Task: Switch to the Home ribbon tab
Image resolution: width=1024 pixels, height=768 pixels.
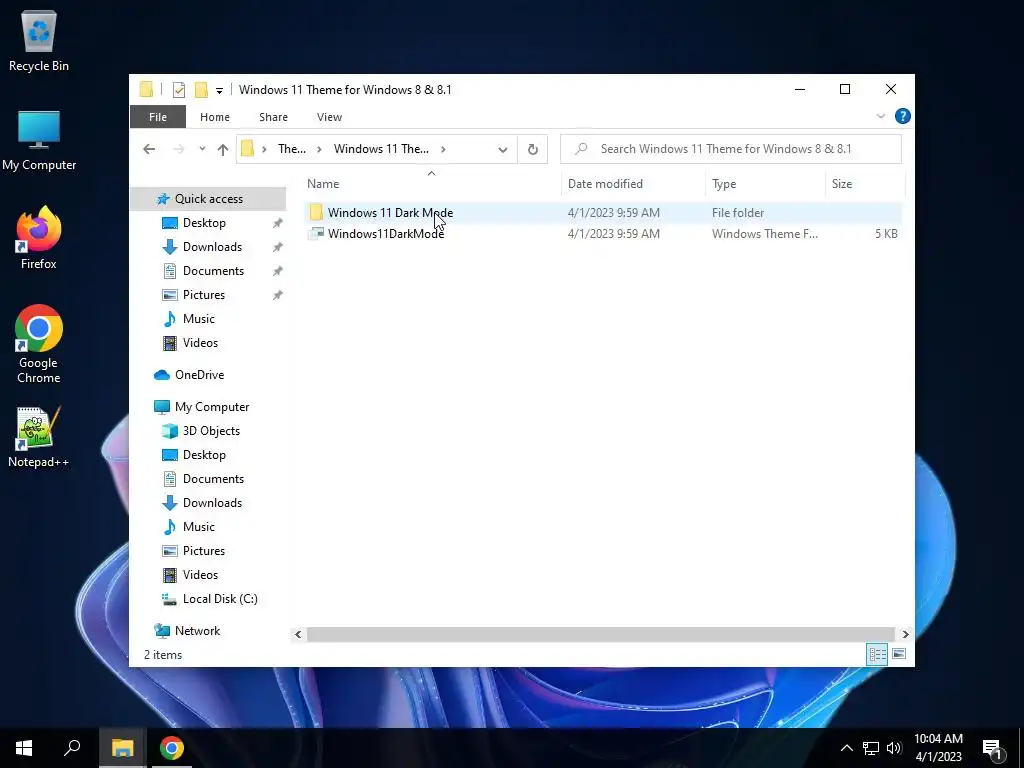Action: 215,117
